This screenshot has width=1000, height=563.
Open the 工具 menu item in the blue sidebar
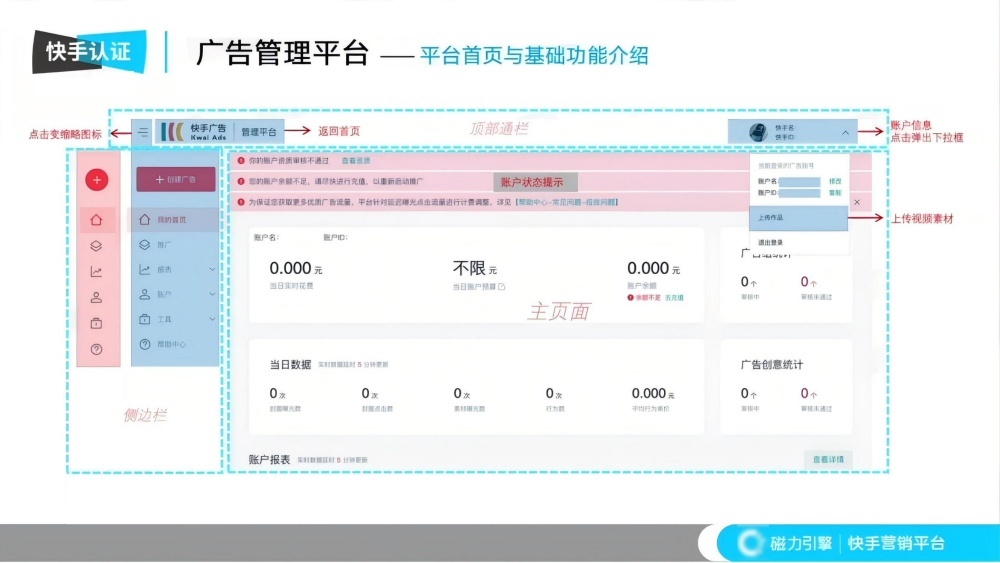tap(173, 319)
